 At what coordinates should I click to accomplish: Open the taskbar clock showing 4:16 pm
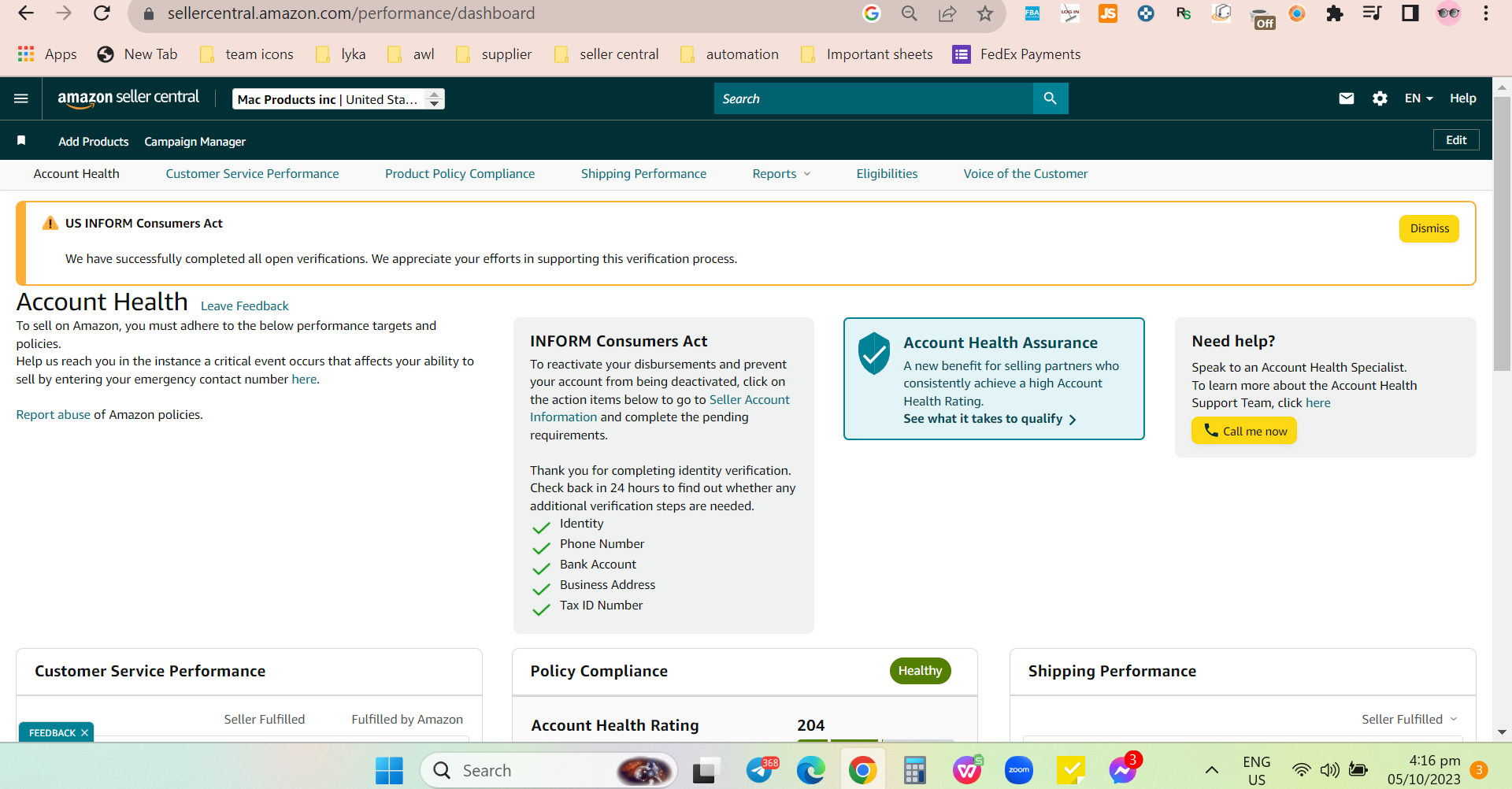point(1424,770)
